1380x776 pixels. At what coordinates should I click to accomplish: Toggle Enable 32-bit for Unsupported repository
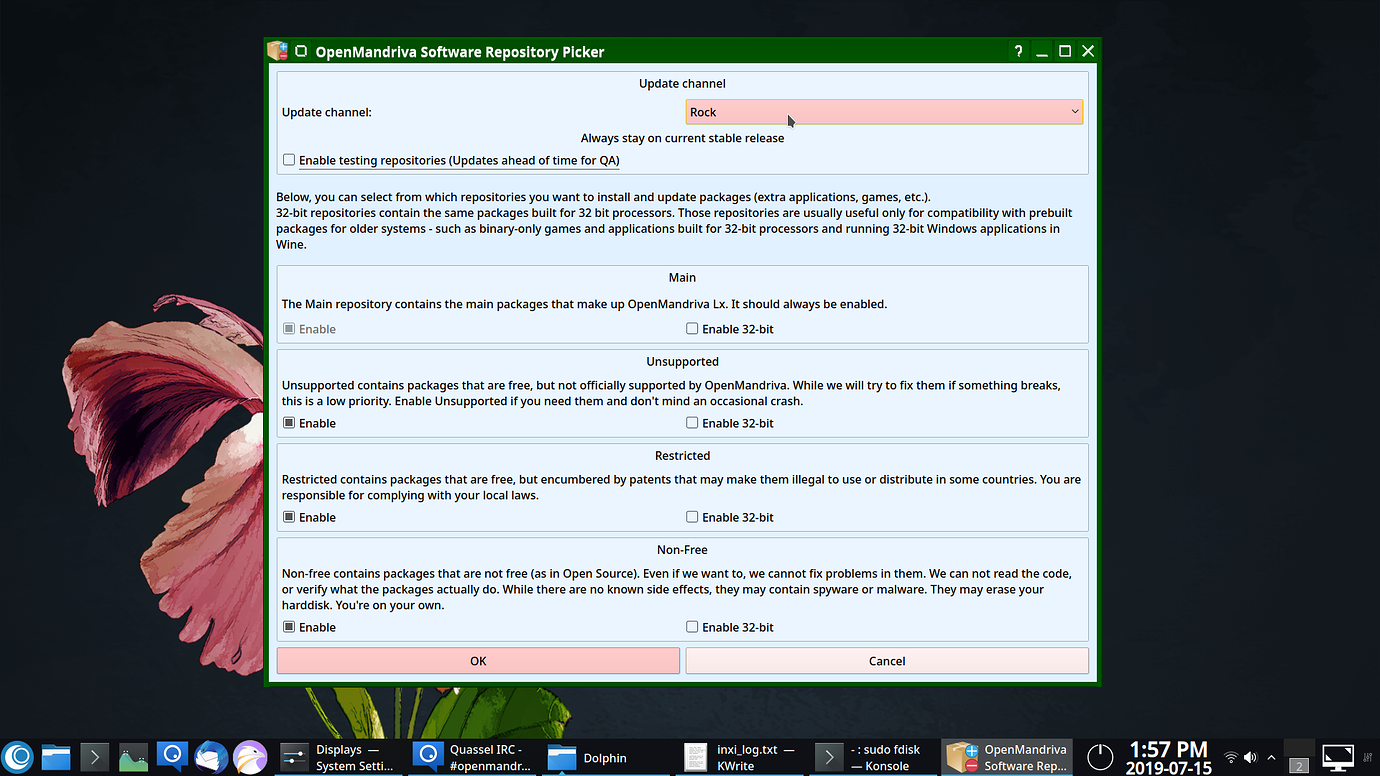(x=692, y=422)
